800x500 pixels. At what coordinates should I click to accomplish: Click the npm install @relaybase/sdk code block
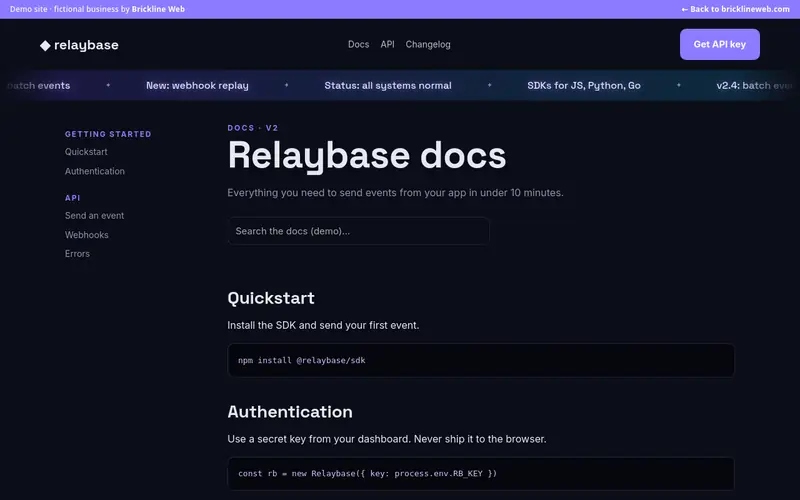click(481, 360)
